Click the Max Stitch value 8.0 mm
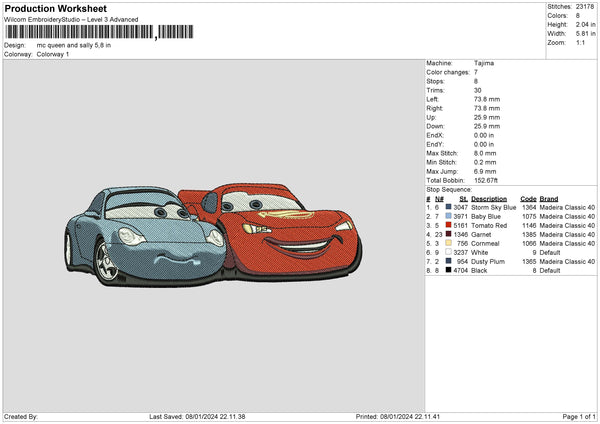600x424 pixels. [485, 153]
